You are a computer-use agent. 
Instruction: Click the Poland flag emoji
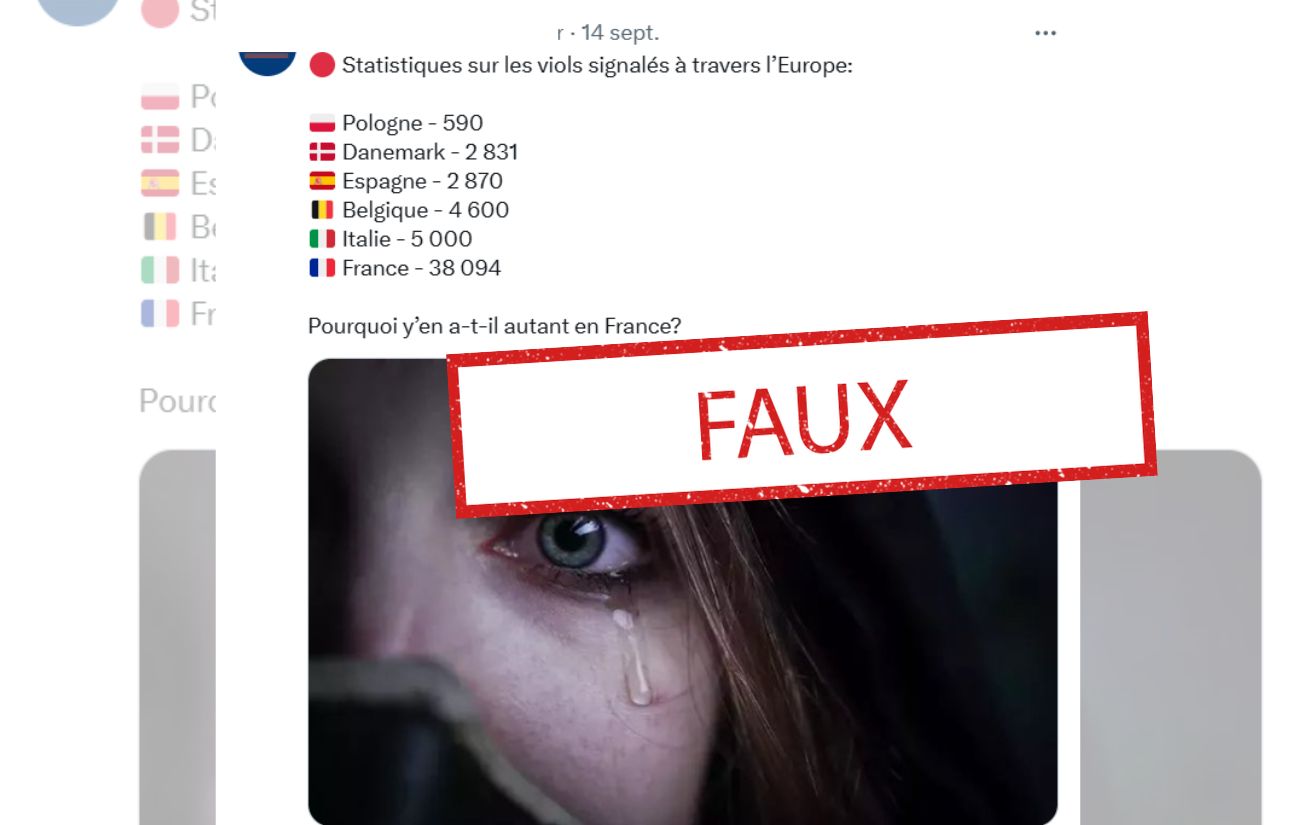tap(322, 124)
